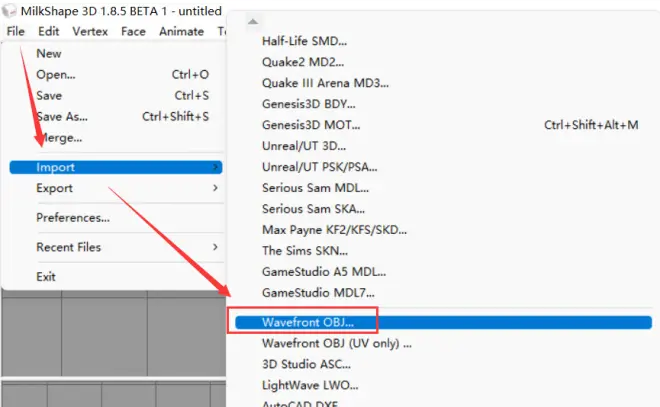Expand the Import submenu
The image size is (660, 407).
click(x=116, y=167)
